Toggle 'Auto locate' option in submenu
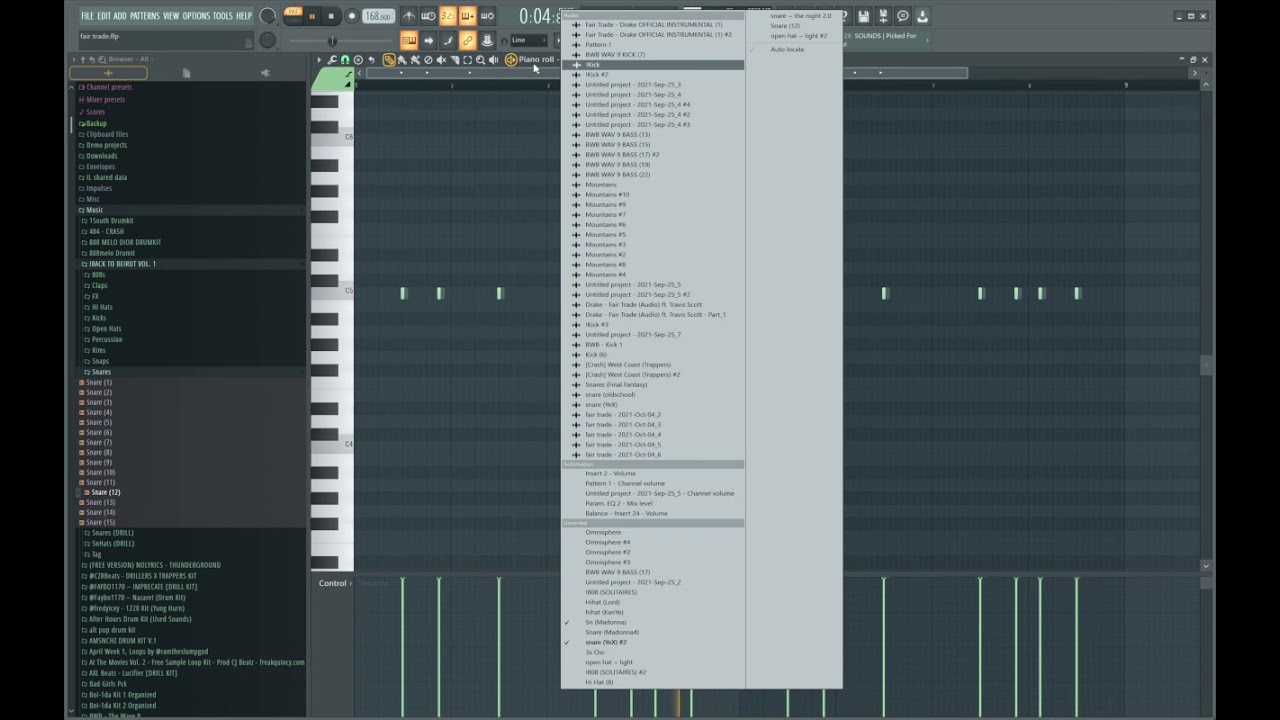This screenshot has height=720, width=1280. (x=787, y=50)
